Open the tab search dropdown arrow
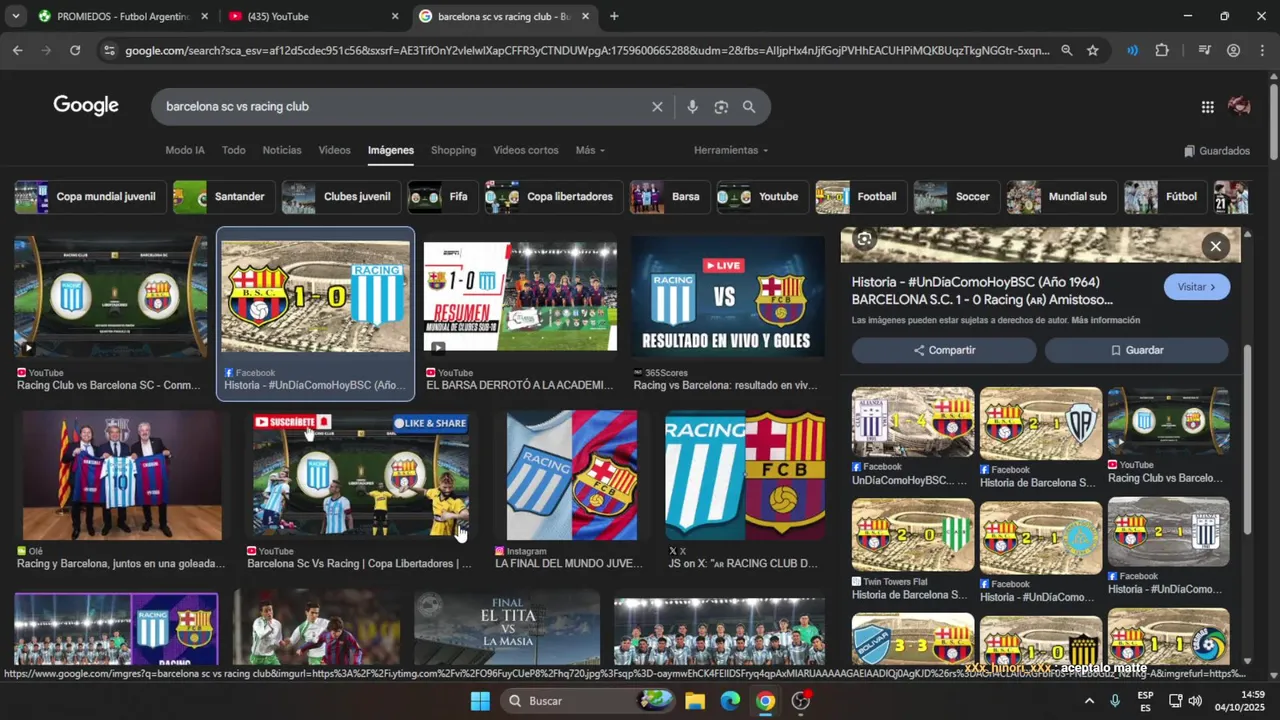1280x720 pixels. tap(15, 16)
